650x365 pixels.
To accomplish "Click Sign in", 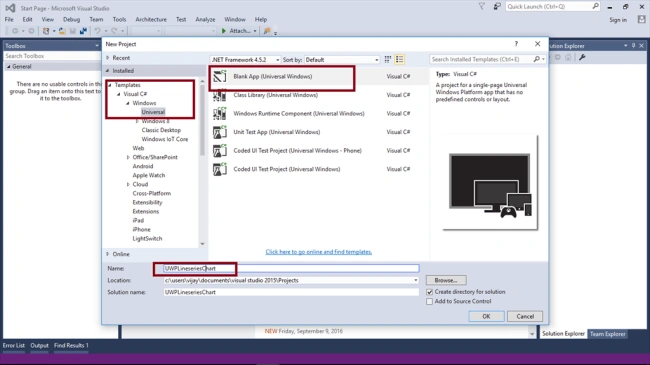I will [618, 20].
